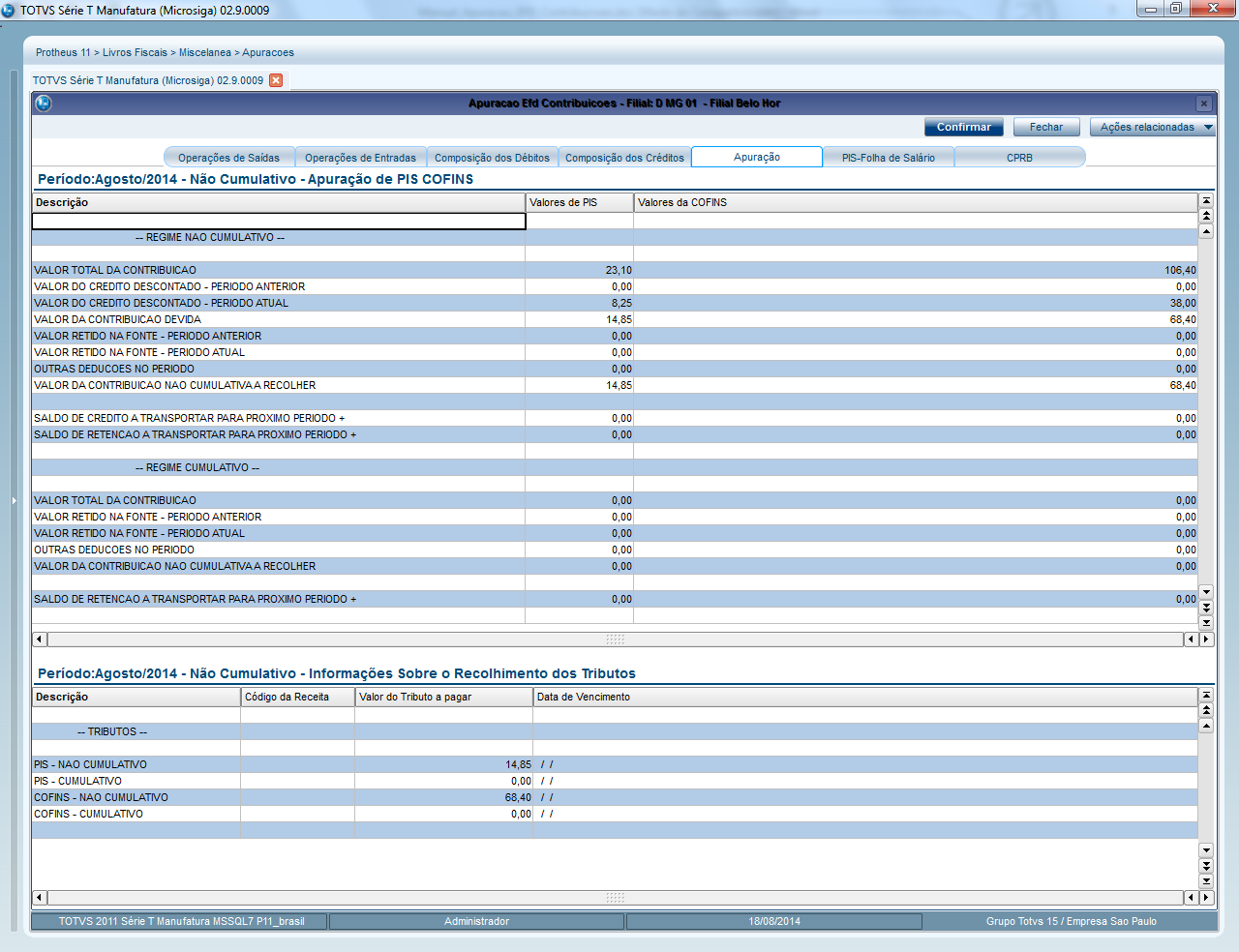This screenshot has height=952, width=1239.
Task: Select the VALOR DA CONTRIBUICAO DEVIDA row
Action: [x=615, y=319]
